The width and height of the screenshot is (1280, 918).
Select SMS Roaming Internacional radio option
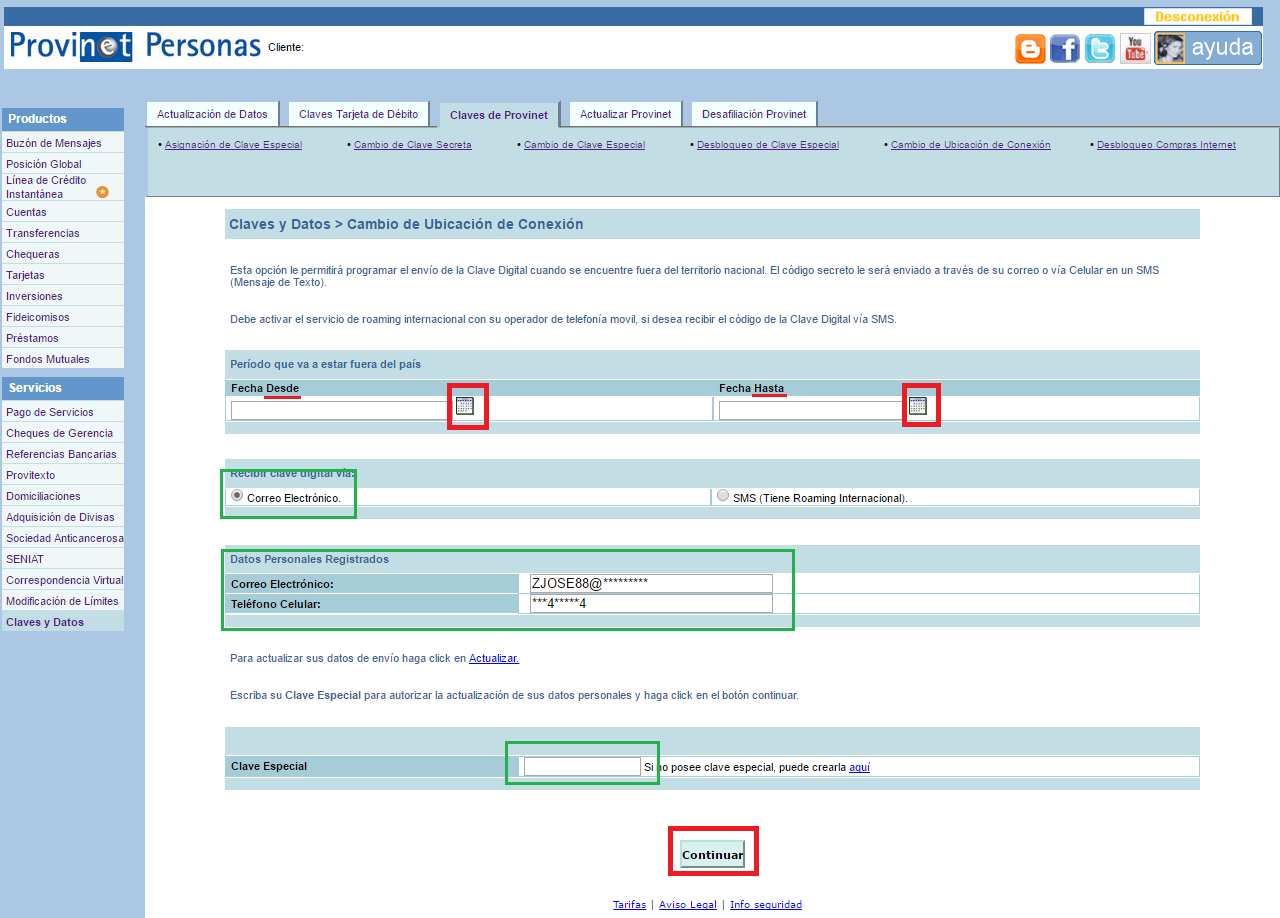click(x=723, y=496)
